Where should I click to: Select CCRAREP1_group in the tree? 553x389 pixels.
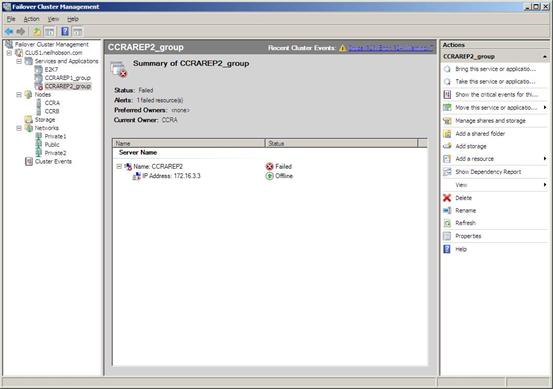67,78
